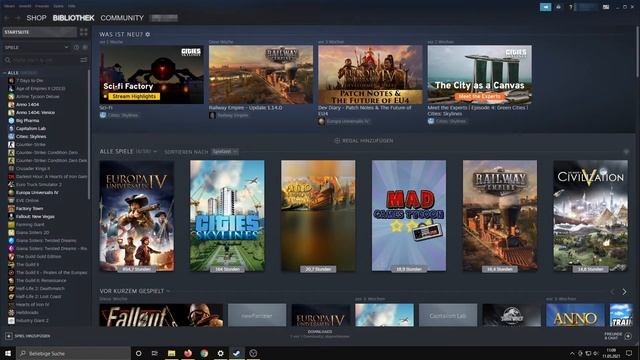Show previous recently played games arrow
This screenshot has width=640, height=360.
[x=612, y=292]
